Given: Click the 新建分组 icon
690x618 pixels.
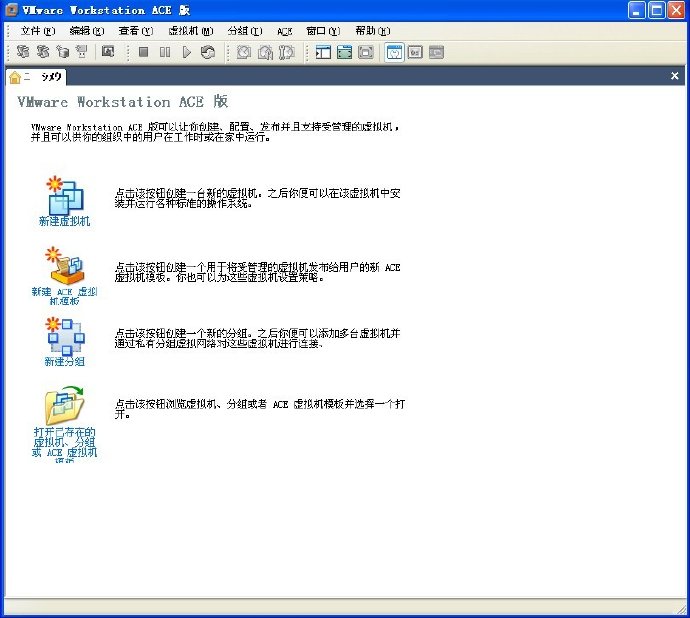Looking at the screenshot, I should (65, 336).
